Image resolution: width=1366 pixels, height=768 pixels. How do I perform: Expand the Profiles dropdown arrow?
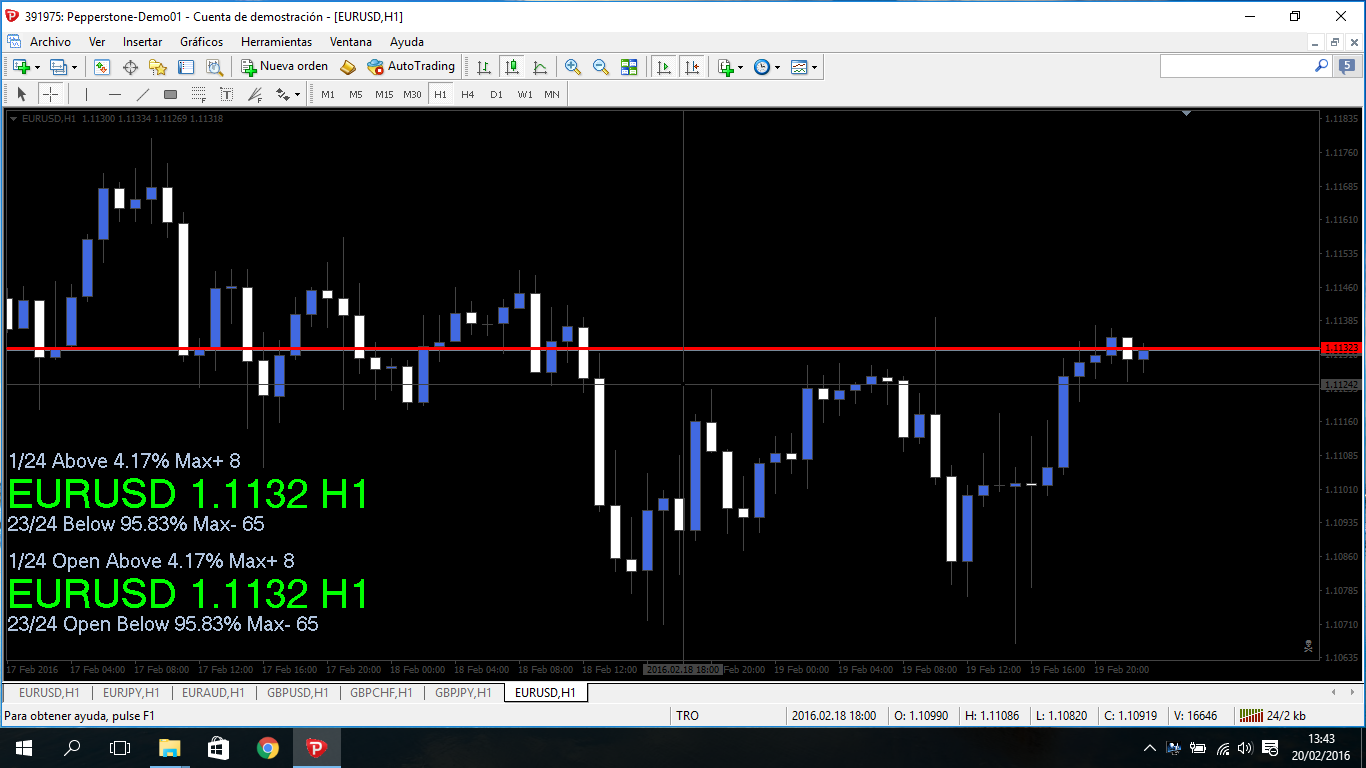click(x=74, y=68)
